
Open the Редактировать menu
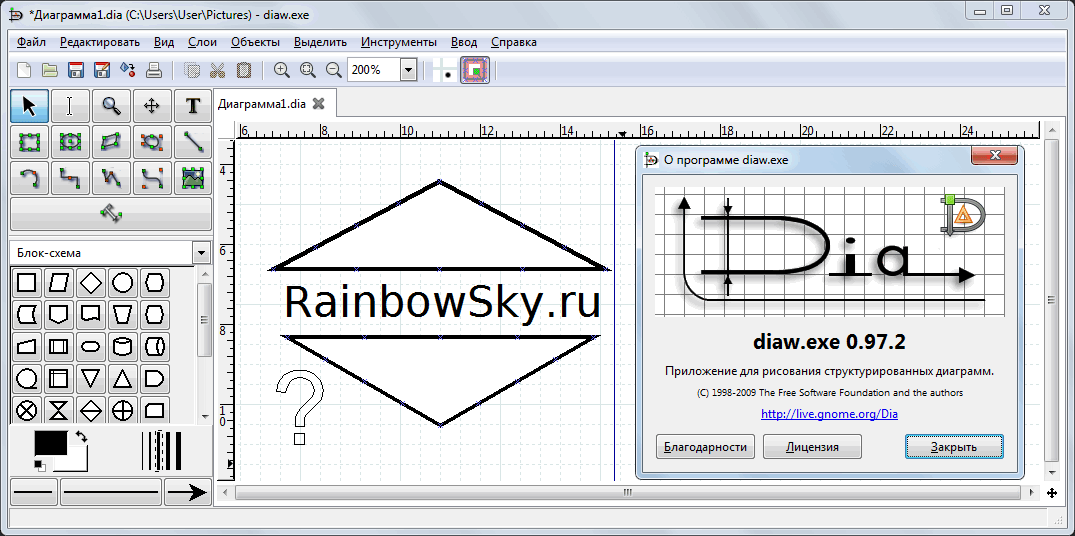(x=100, y=42)
